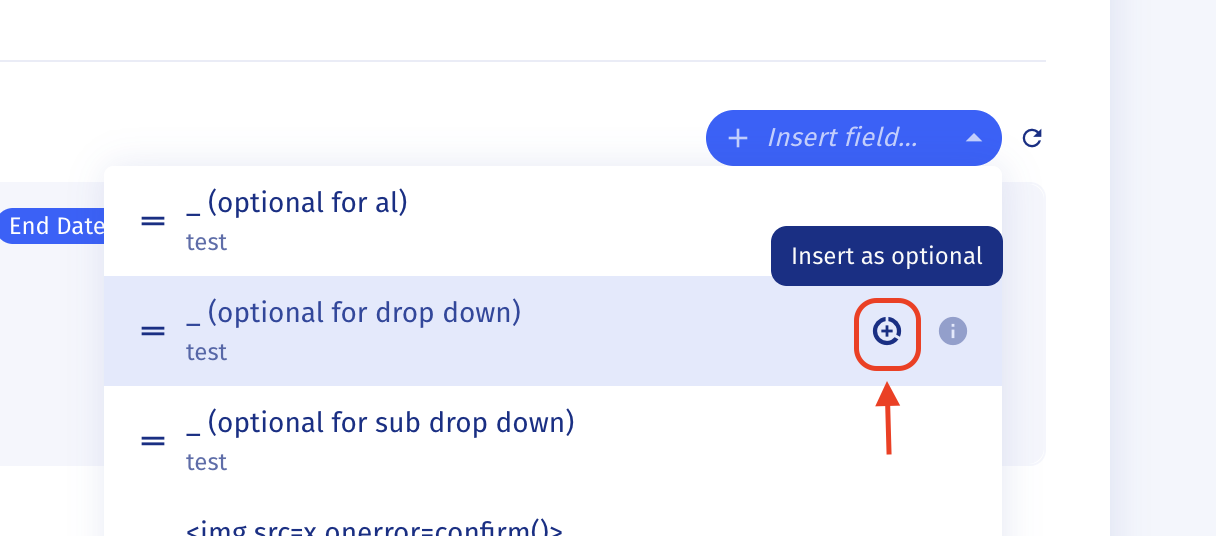
Task: Select "_ (optional for al)" field
Action: coord(297,203)
